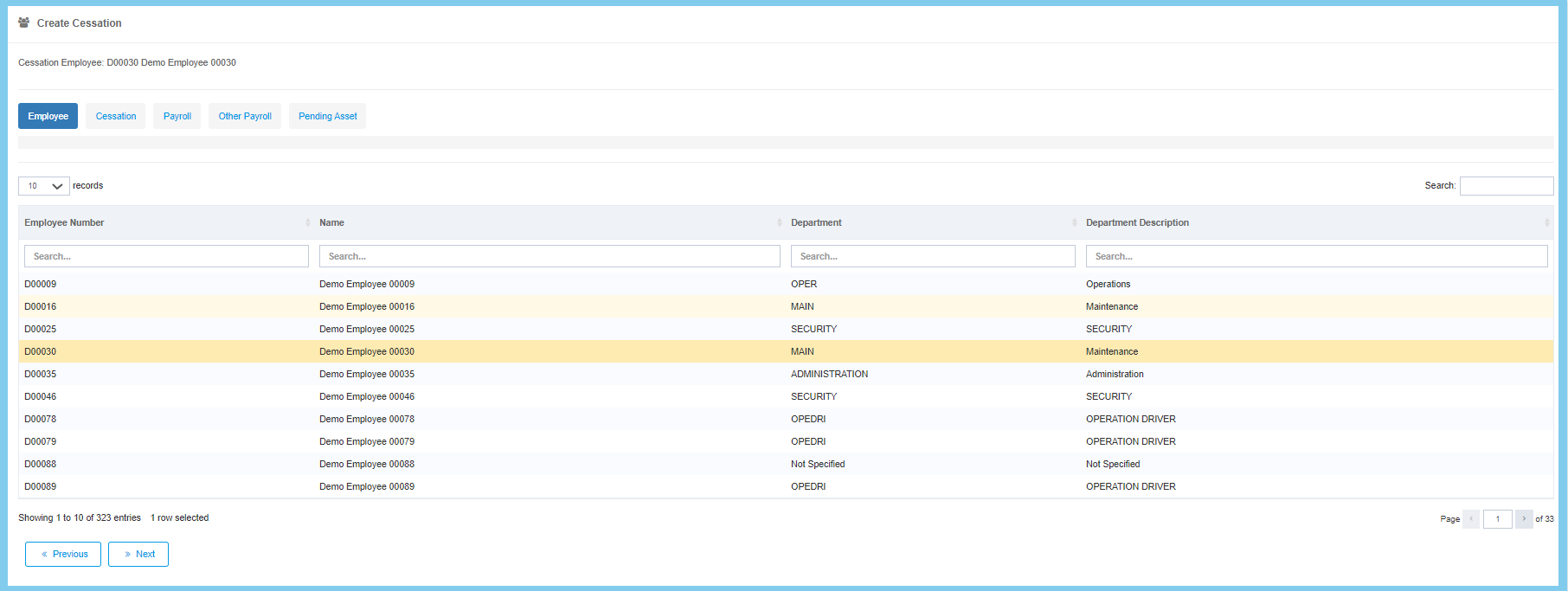Screen dimensions: 1568x591
Task: Click the Employee tab
Action: (x=48, y=116)
